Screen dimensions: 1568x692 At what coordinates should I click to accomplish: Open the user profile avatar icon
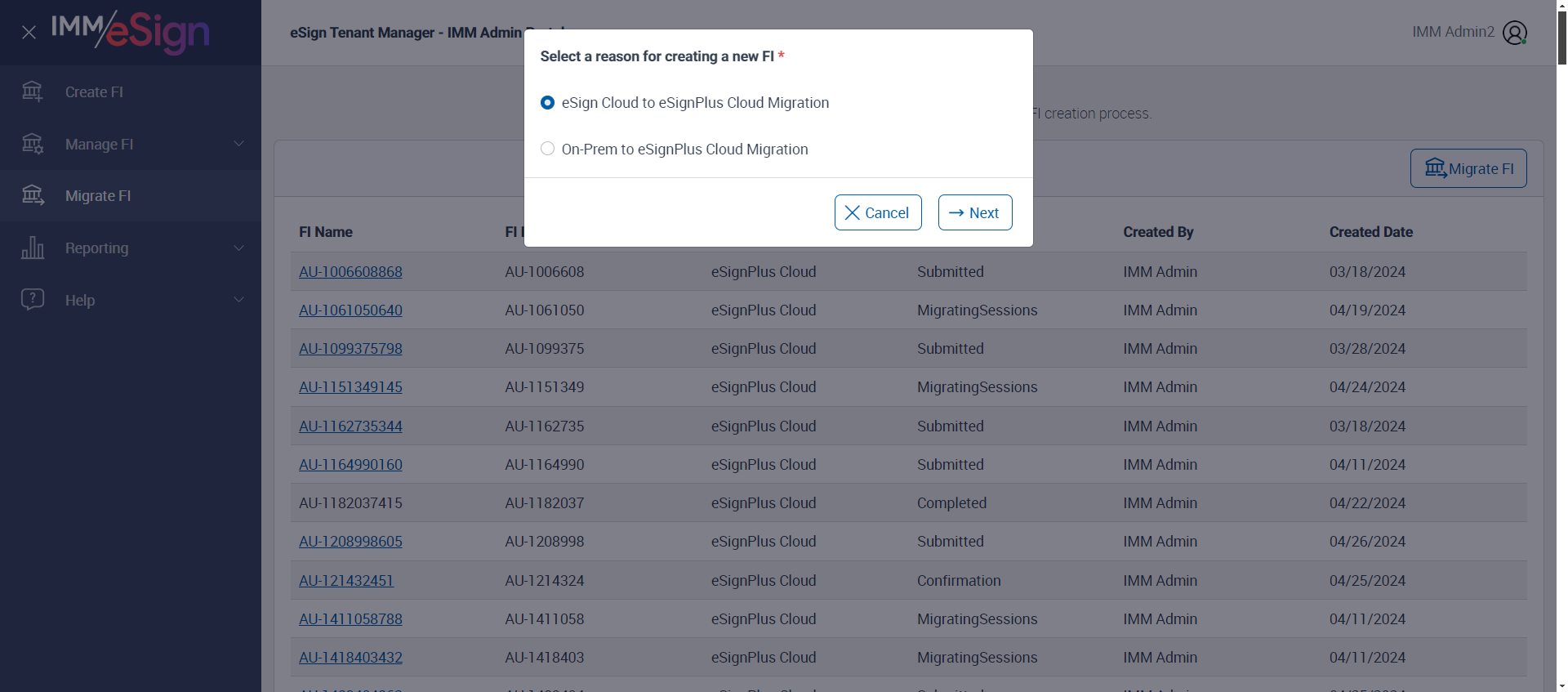point(1514,33)
